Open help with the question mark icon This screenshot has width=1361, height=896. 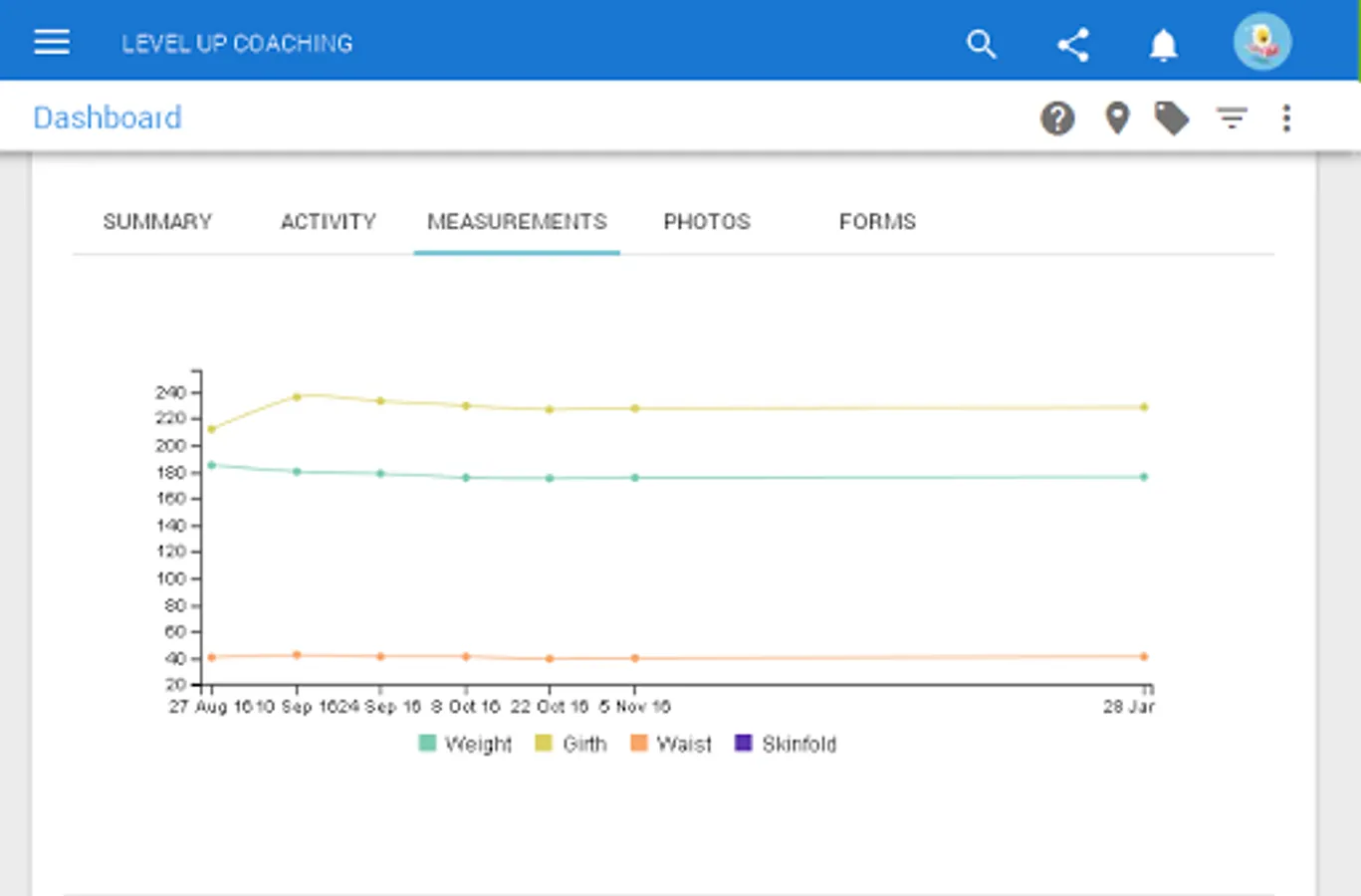coord(1057,118)
